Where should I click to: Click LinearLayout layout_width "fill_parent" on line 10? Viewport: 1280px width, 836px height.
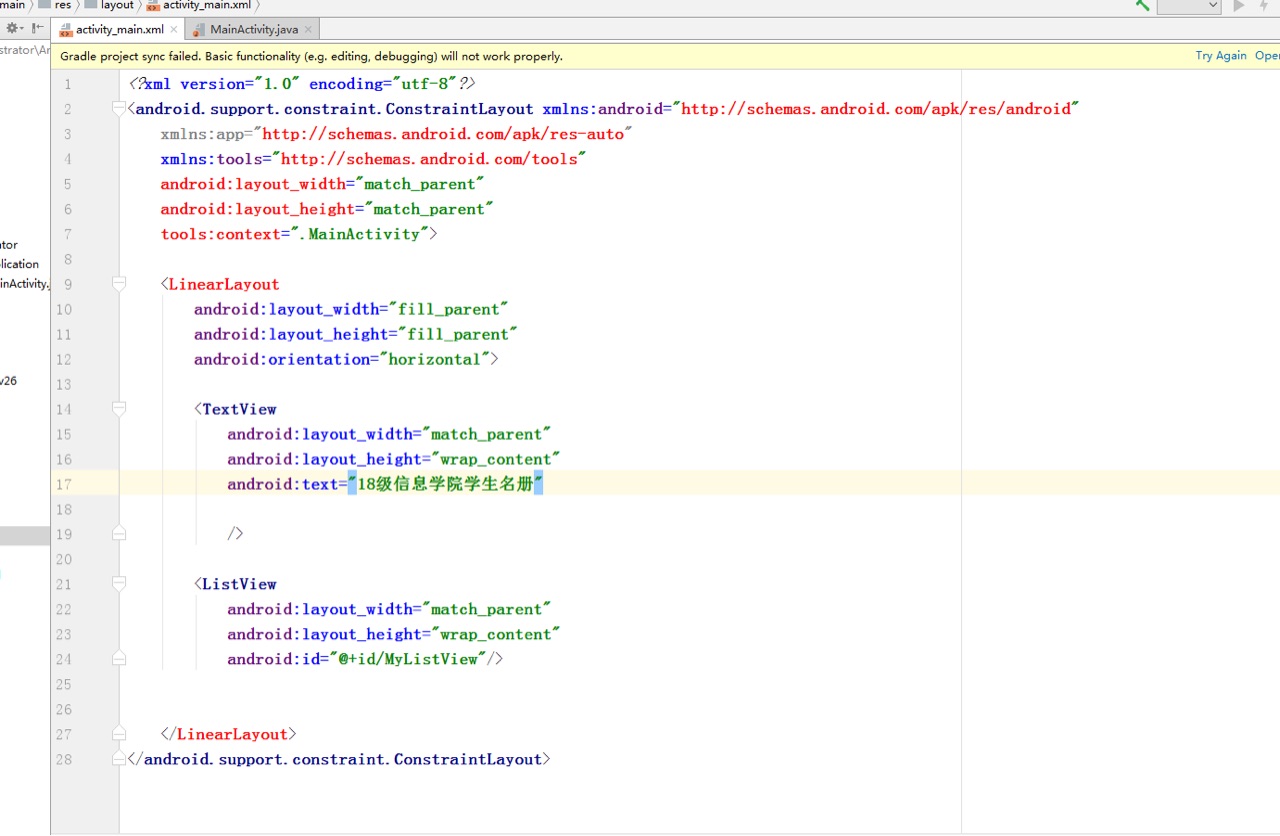click(x=449, y=309)
